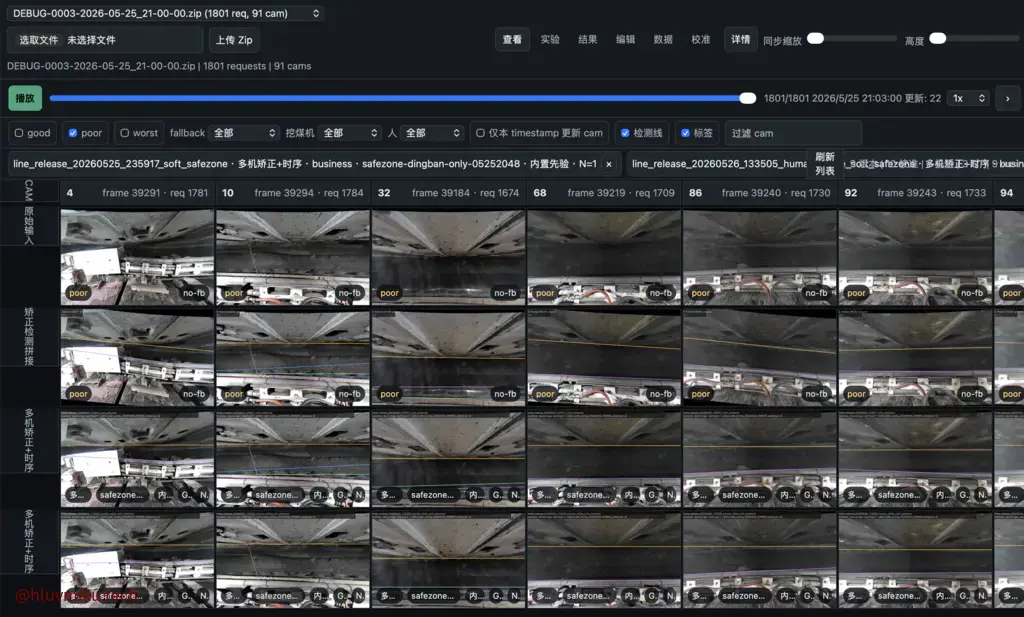Open the DEBUG-0003 zip file selector dropdown

click(165, 13)
